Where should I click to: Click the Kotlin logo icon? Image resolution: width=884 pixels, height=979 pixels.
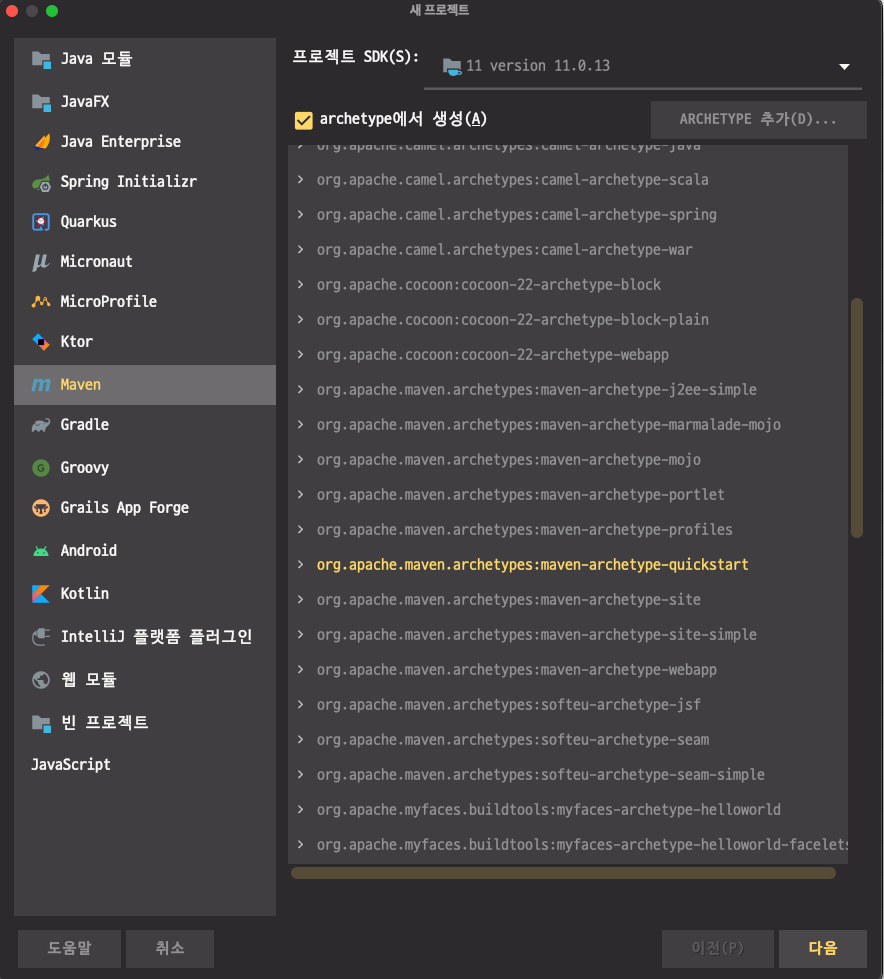click(x=41, y=594)
